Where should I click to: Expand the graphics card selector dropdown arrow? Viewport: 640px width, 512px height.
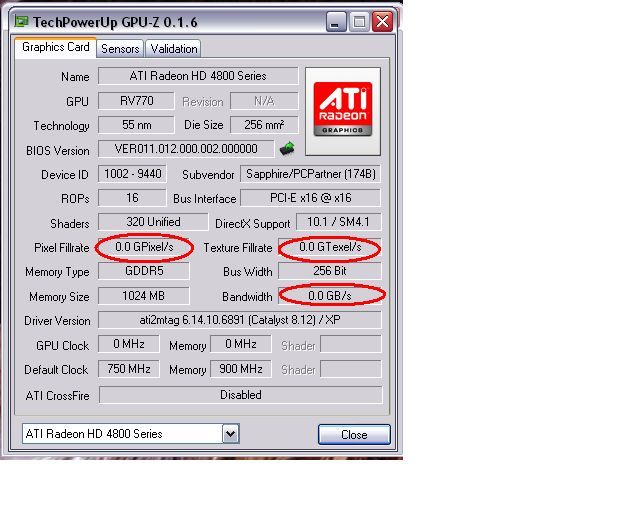point(231,434)
